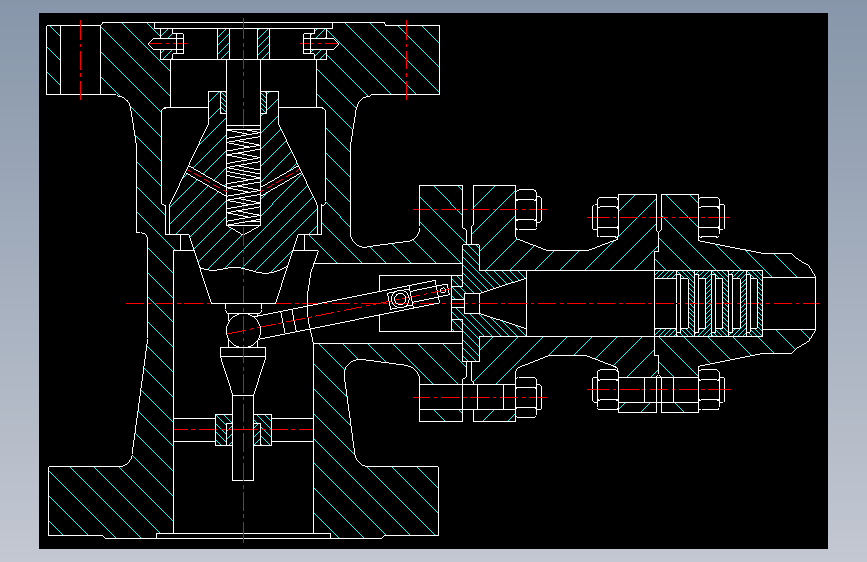Pick the pivot pin circle on the lever arm

[x=400, y=299]
